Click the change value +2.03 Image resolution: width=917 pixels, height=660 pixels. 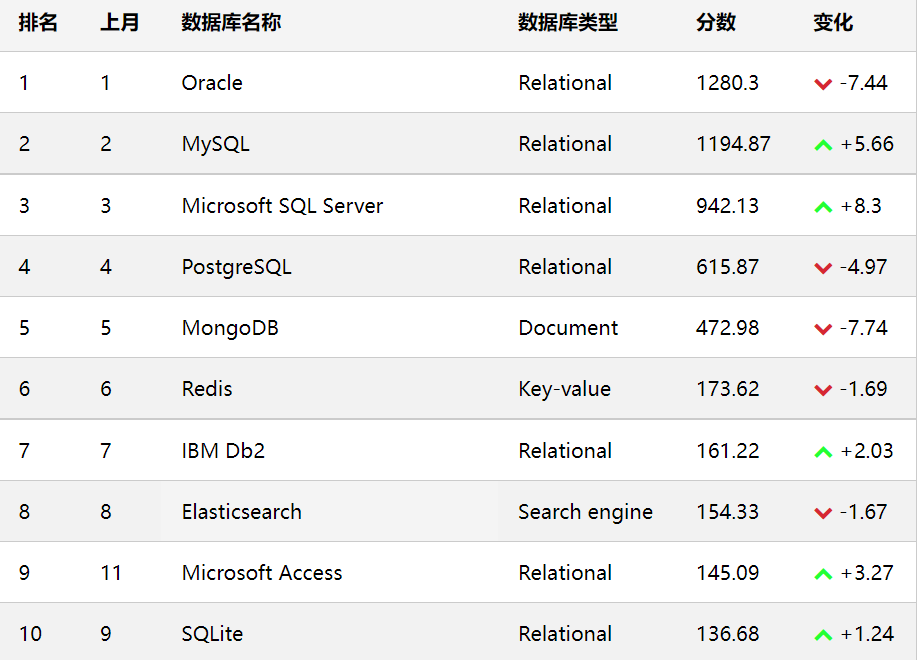click(x=867, y=451)
